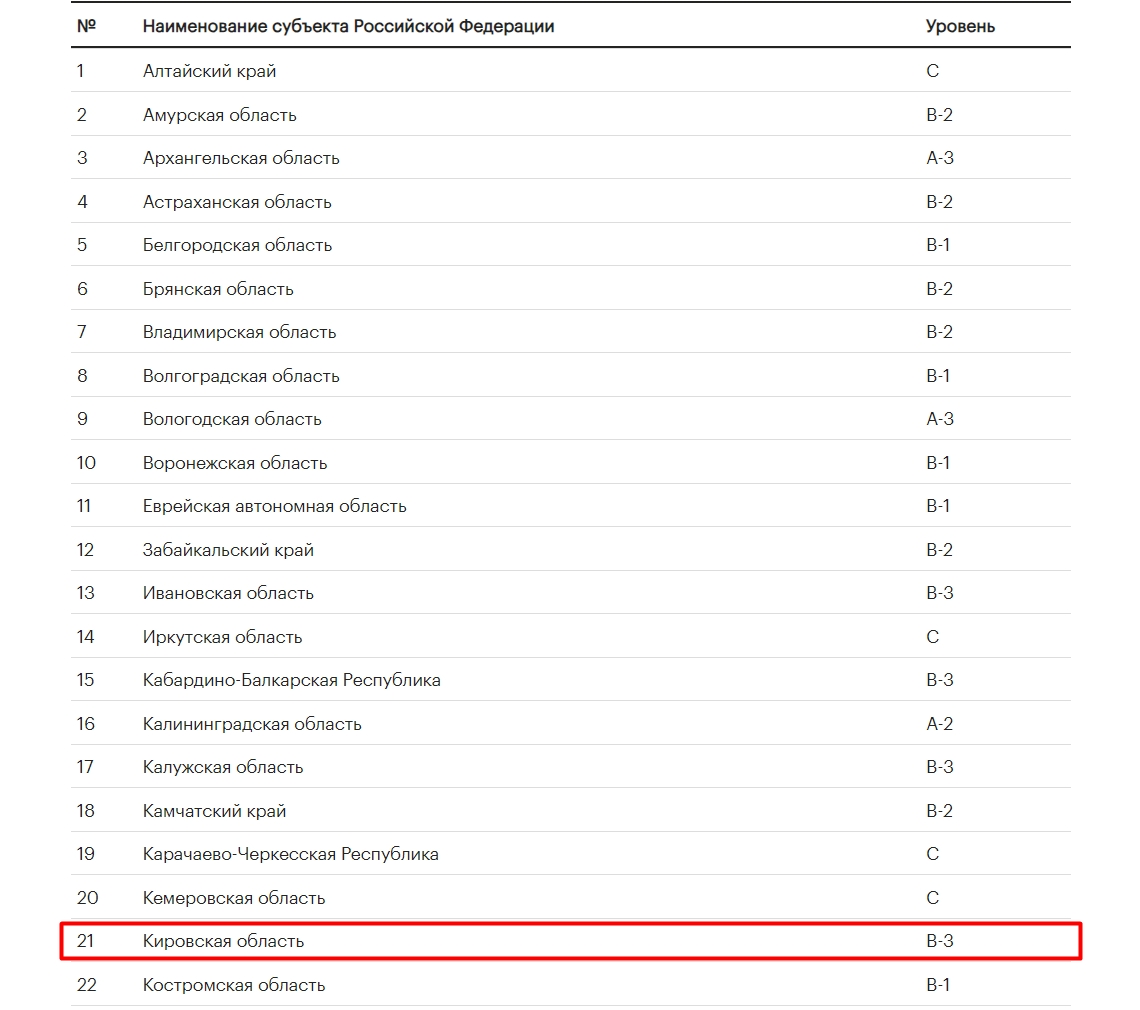Click the Кабардино-Балкарская Республика name

[x=291, y=680]
